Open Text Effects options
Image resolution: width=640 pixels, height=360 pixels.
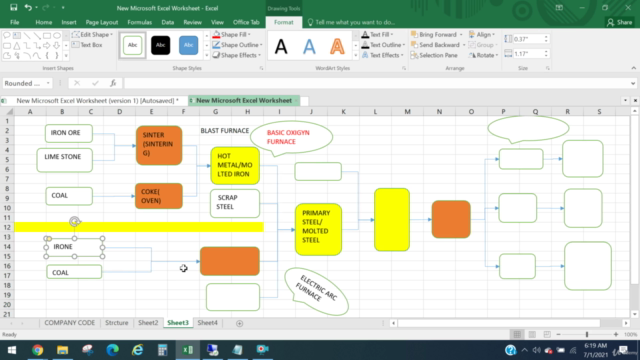382,55
